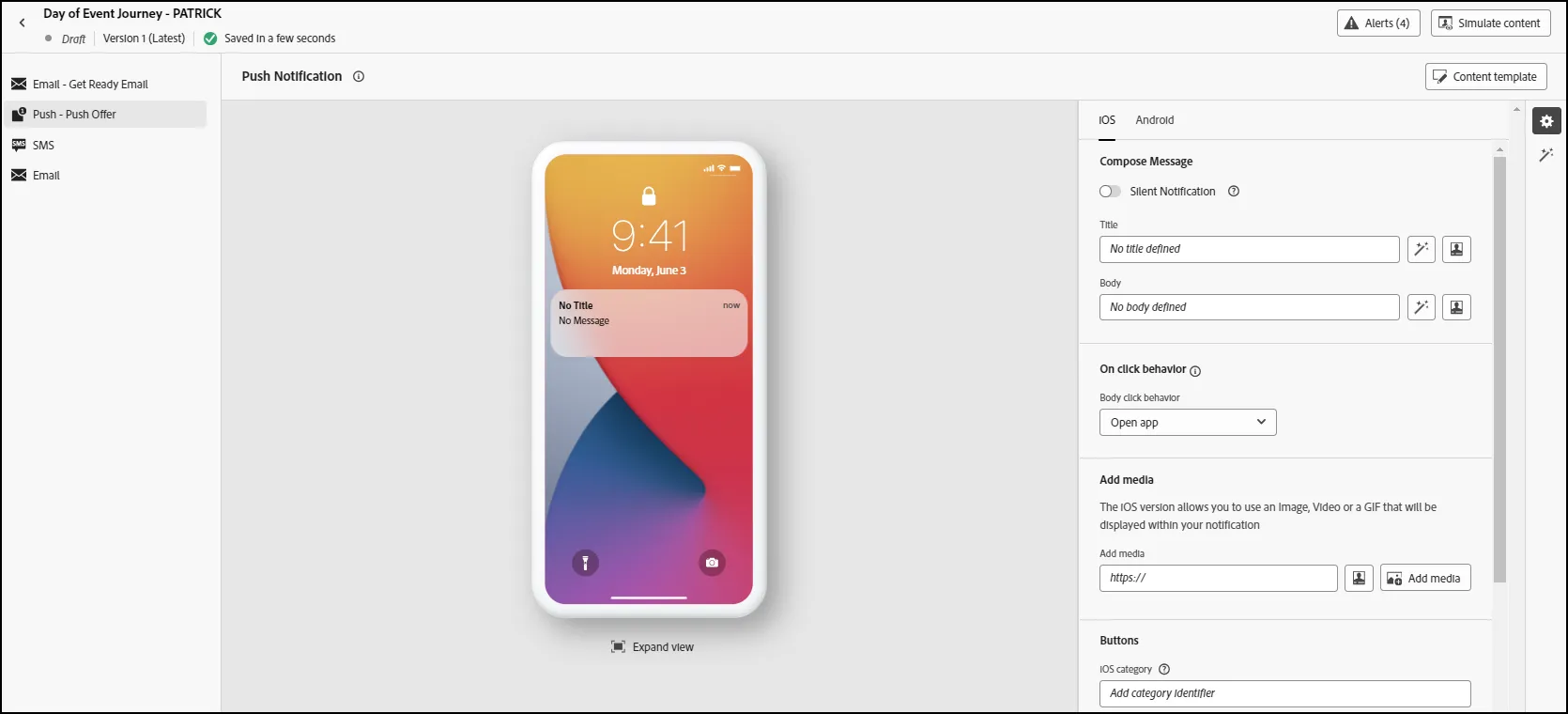Select the SMS channel item

(x=105, y=146)
